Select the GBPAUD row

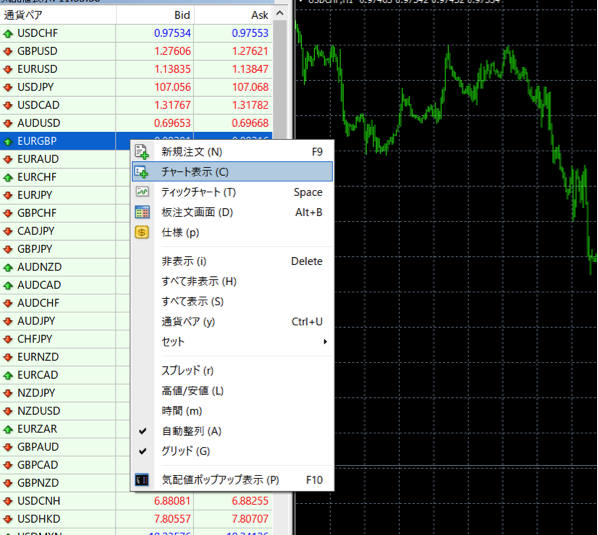tap(65, 447)
